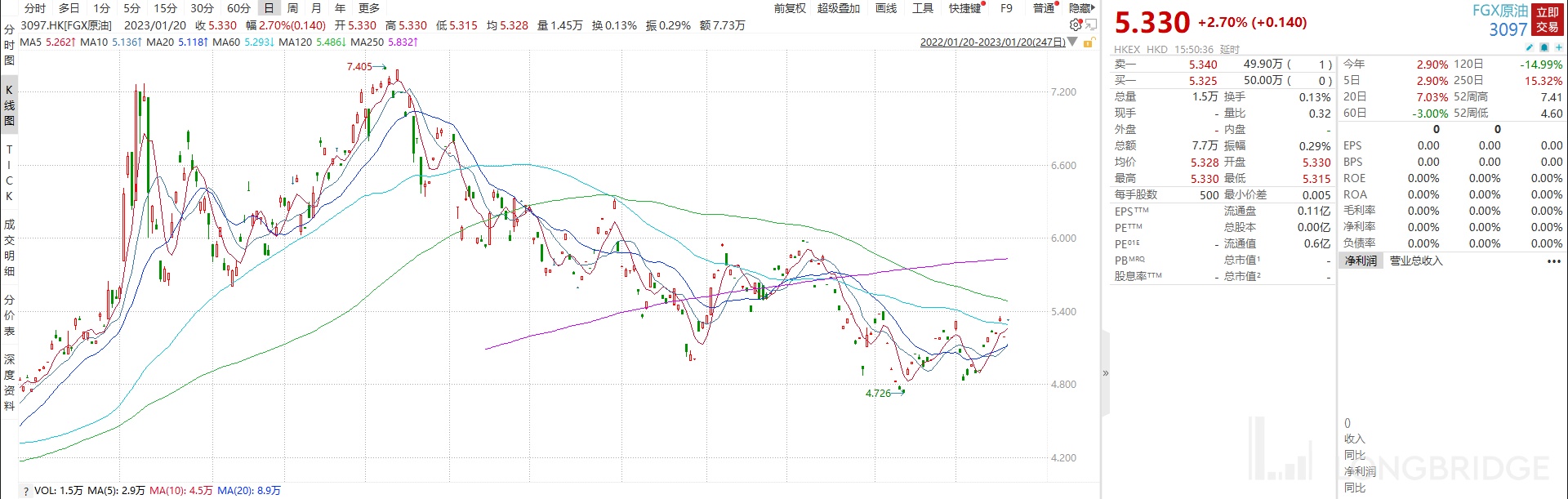The image size is (1568, 499).
Task: Switch to 月 monthly chart
Action: 316,8
